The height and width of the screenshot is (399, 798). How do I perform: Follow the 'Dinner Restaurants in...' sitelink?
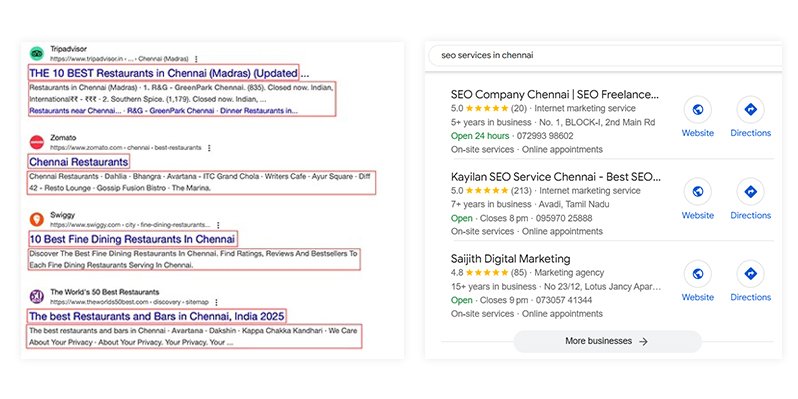coord(259,110)
